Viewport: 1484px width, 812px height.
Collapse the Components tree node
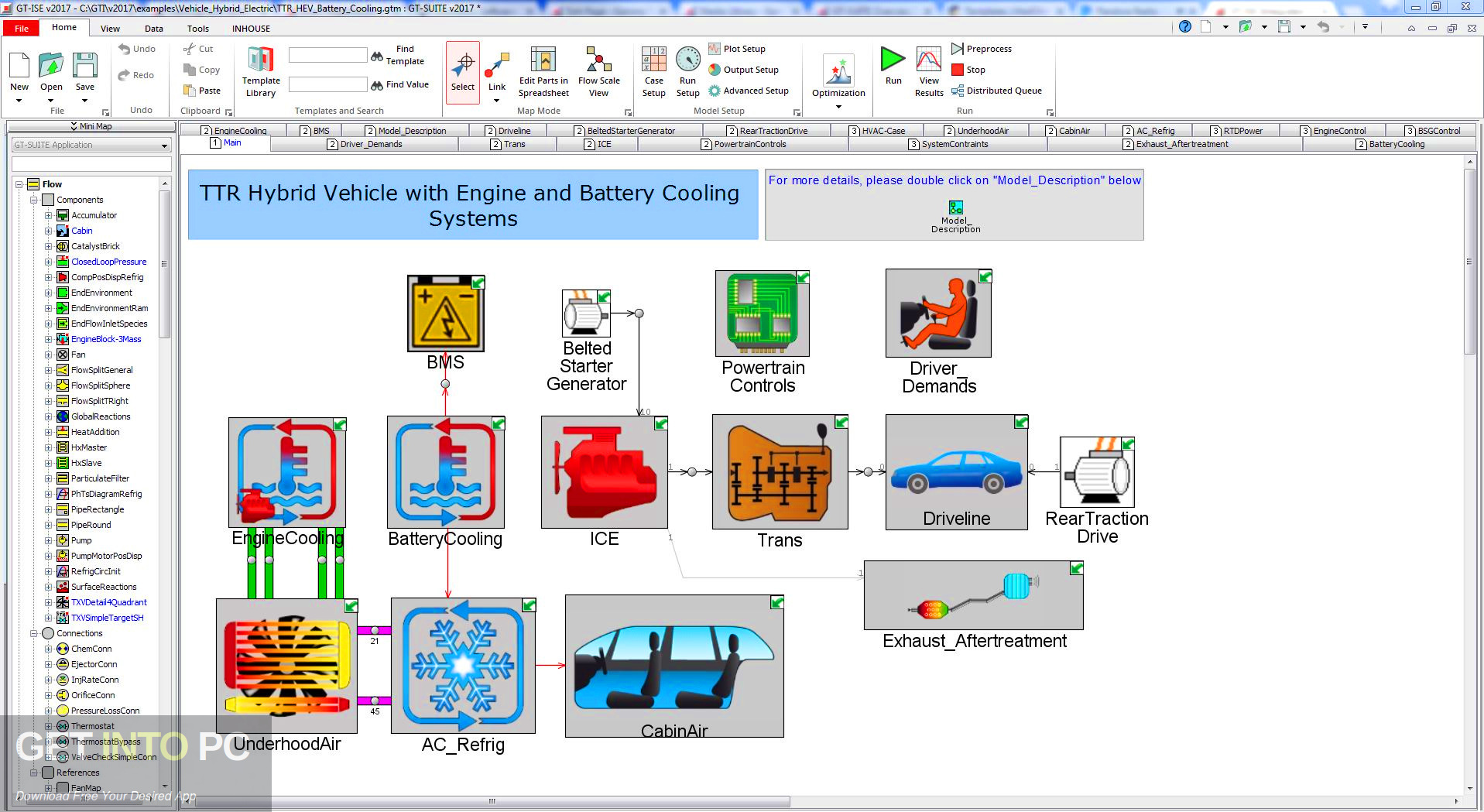point(33,200)
